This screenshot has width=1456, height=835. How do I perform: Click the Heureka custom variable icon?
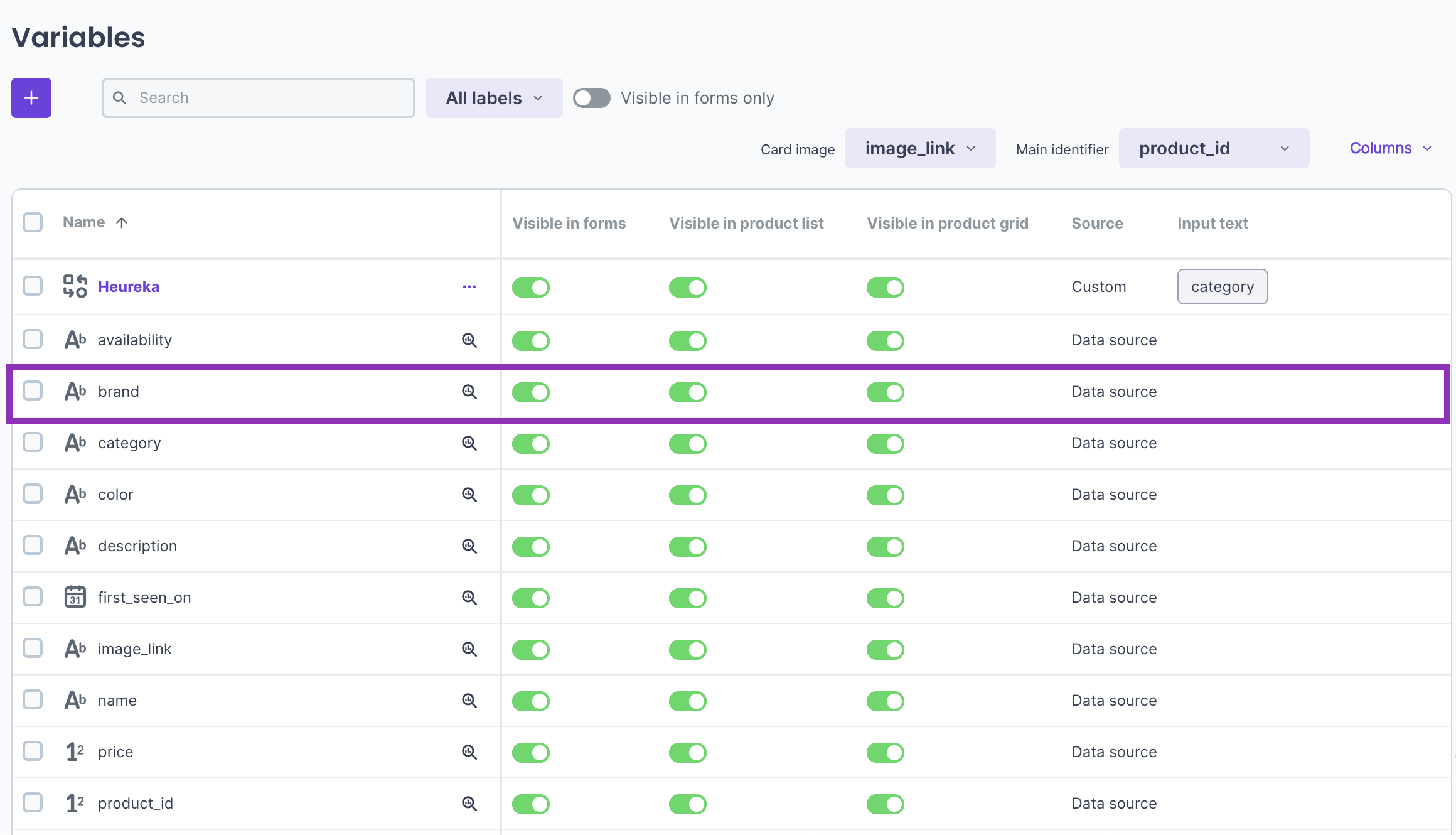(75, 286)
